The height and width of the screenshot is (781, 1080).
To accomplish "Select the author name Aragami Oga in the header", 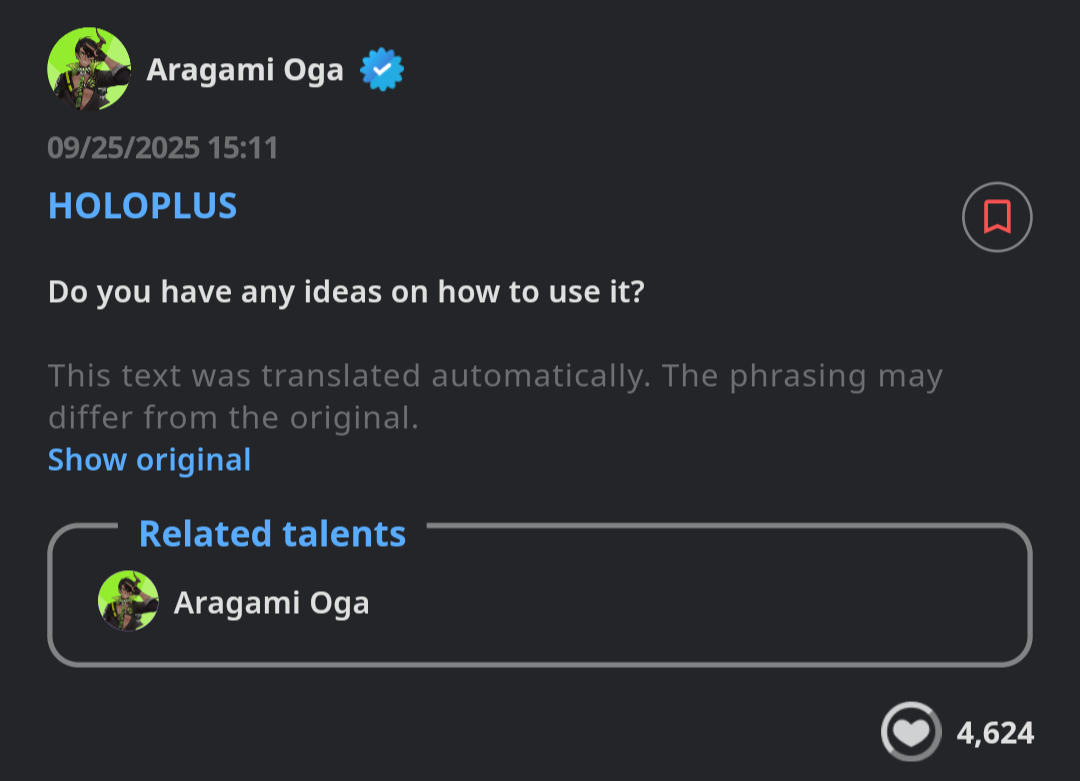I will point(245,70).
